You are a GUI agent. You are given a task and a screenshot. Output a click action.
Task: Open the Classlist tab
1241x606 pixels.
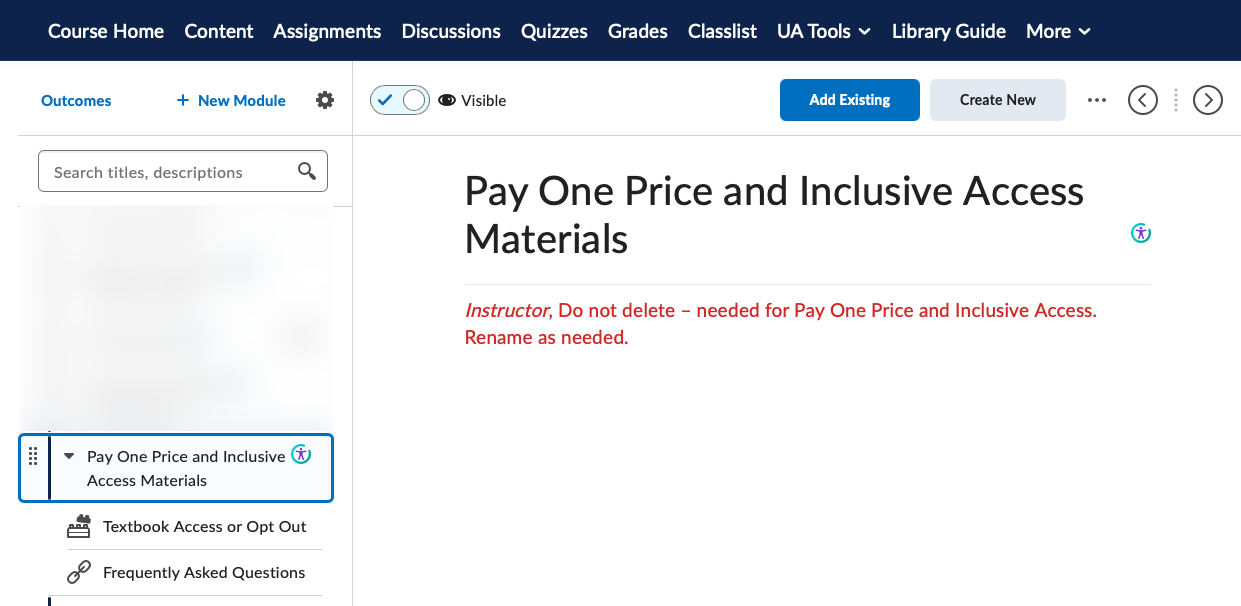coord(722,31)
